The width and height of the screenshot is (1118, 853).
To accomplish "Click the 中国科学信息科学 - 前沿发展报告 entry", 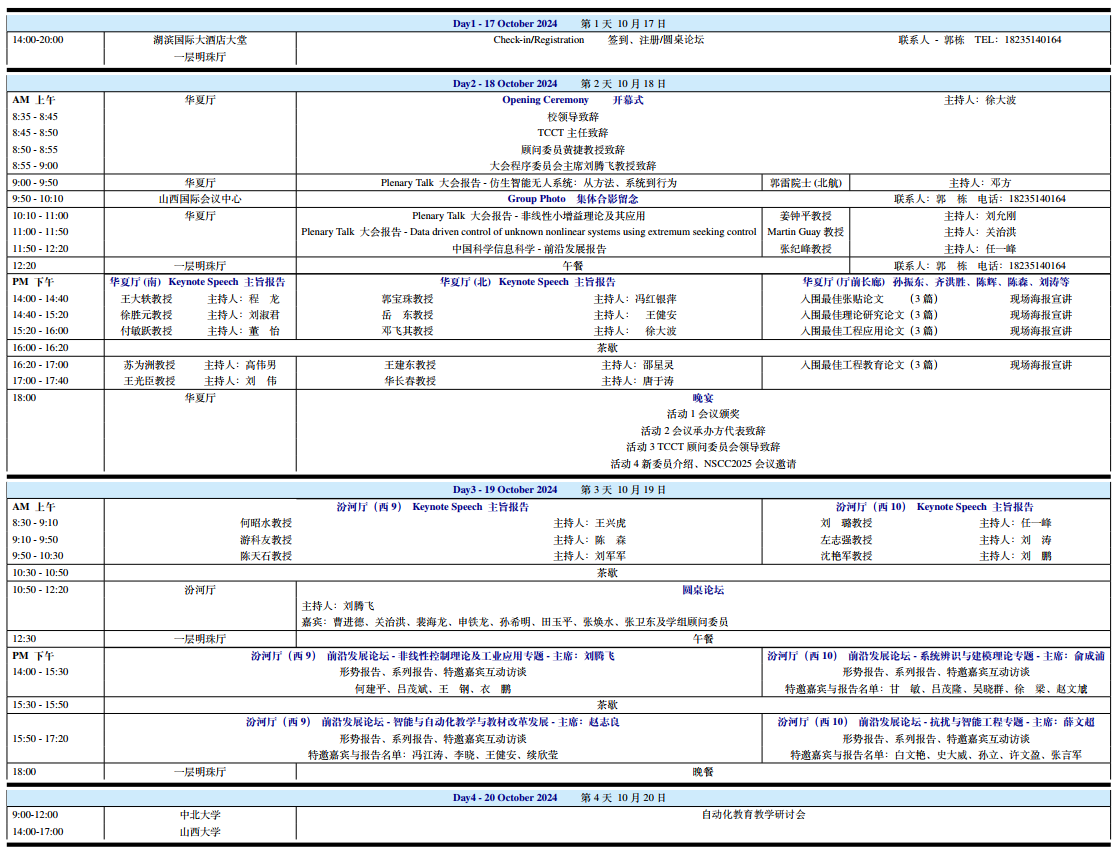I will (x=529, y=249).
